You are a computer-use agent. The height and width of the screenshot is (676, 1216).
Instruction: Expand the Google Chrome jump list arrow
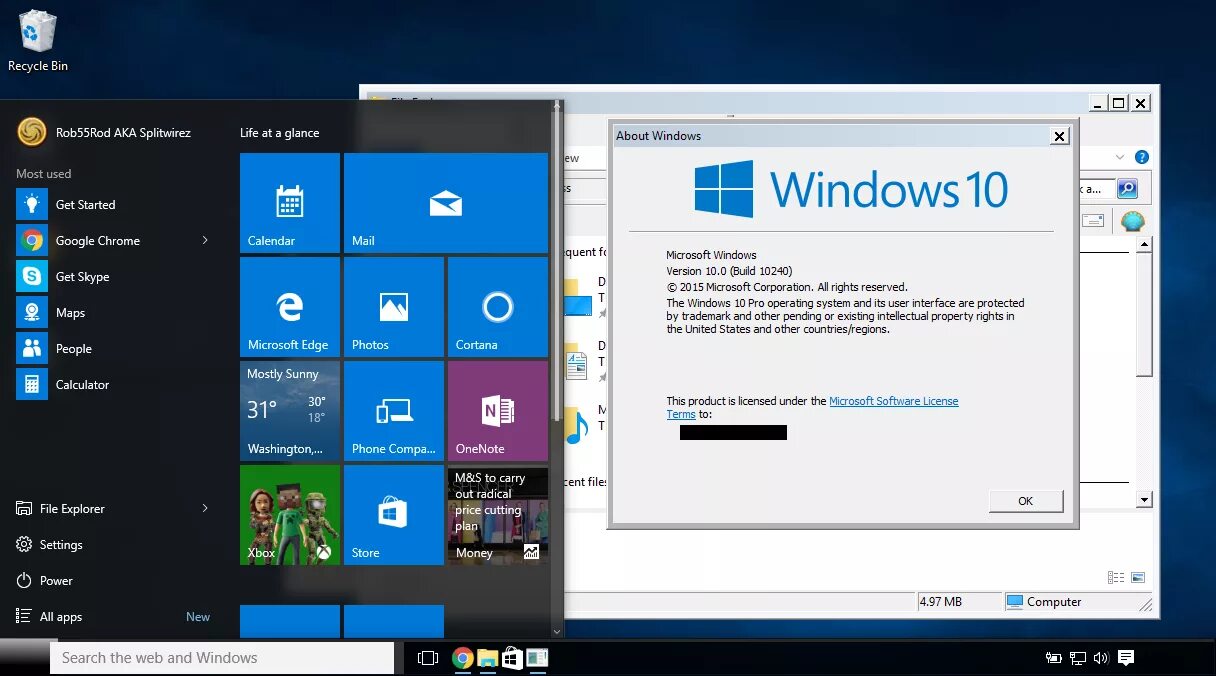coord(205,240)
